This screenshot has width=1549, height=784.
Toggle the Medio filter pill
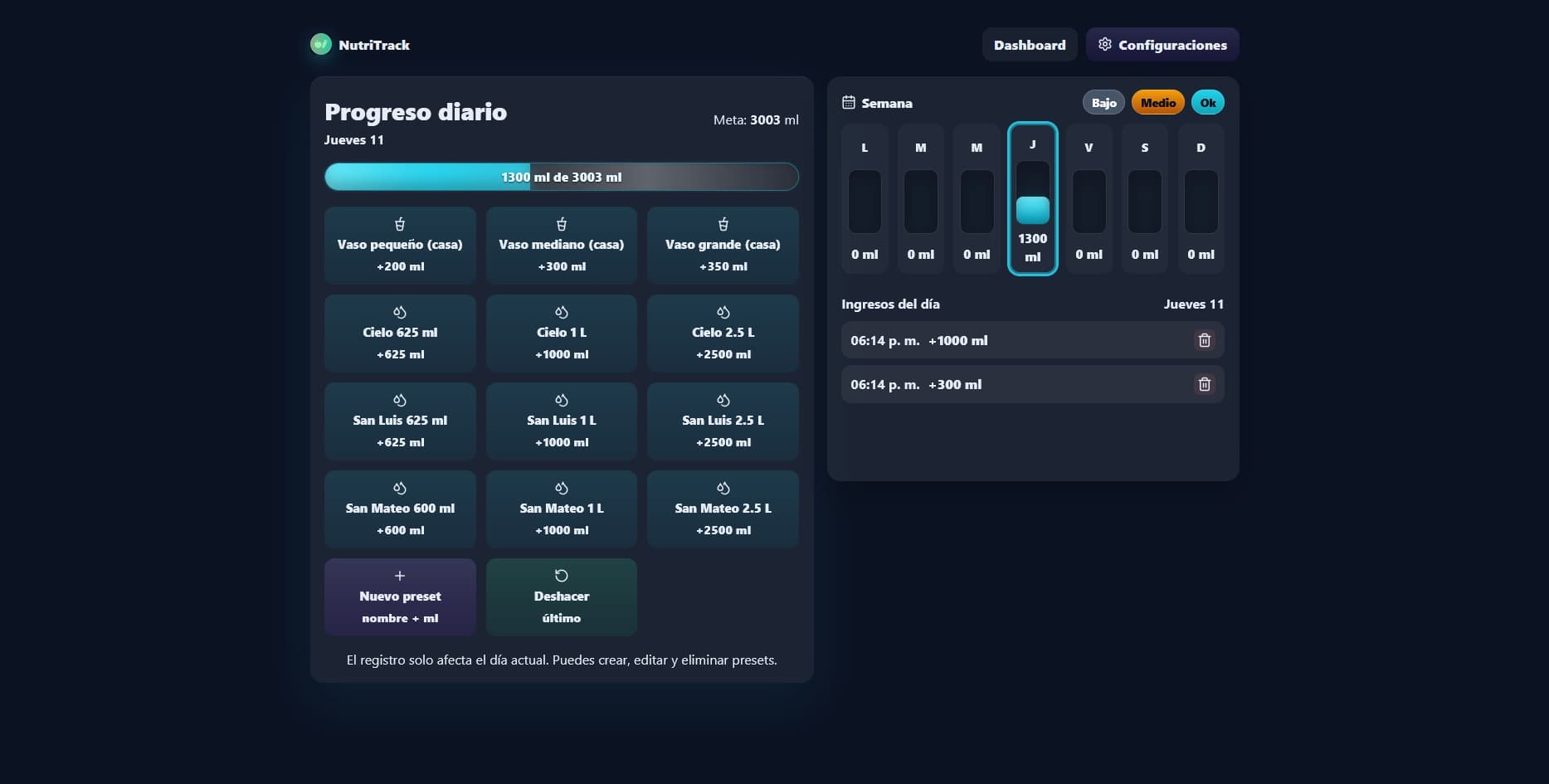click(x=1157, y=102)
